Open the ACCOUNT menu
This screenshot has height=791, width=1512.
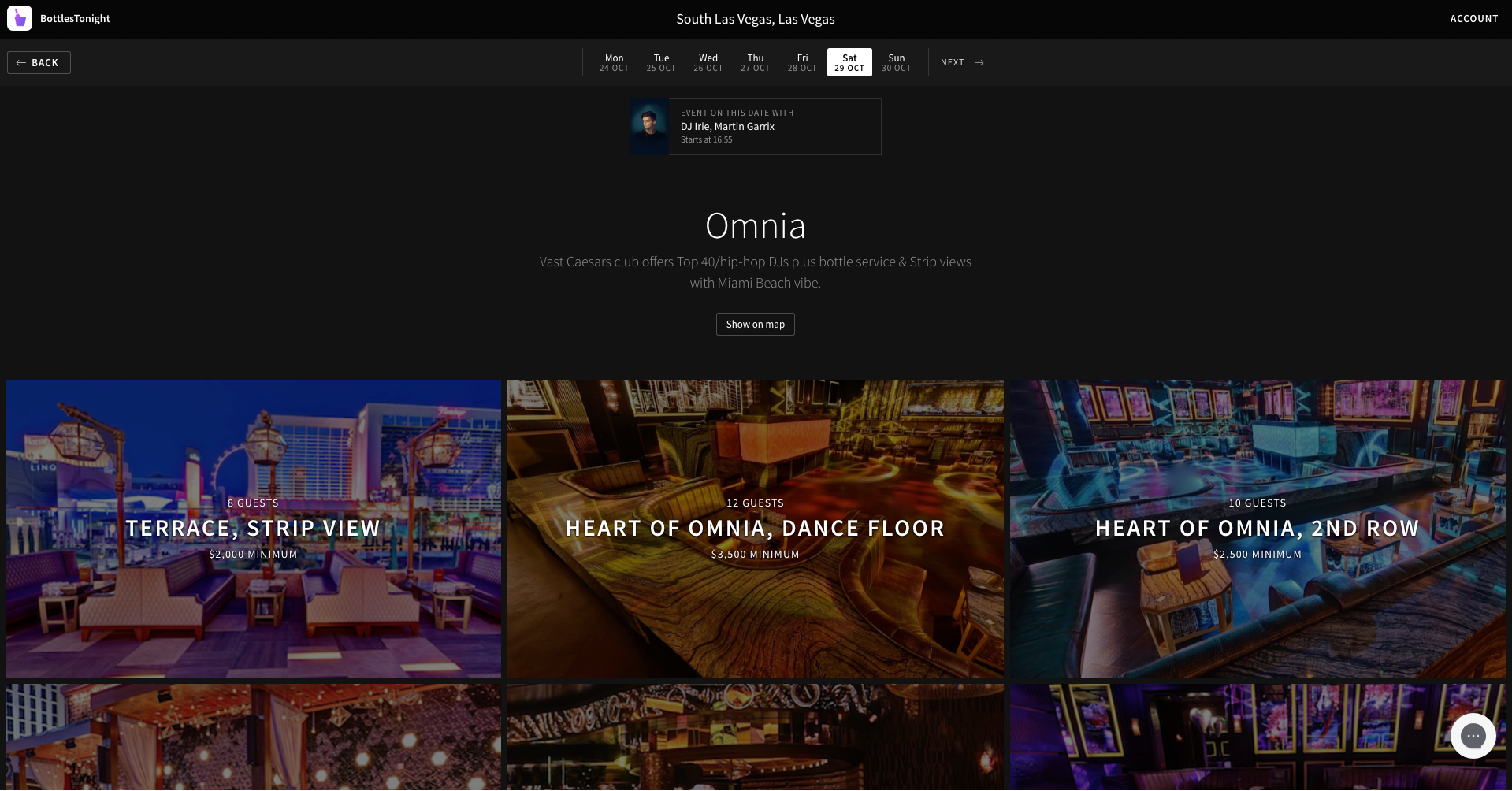tap(1474, 18)
